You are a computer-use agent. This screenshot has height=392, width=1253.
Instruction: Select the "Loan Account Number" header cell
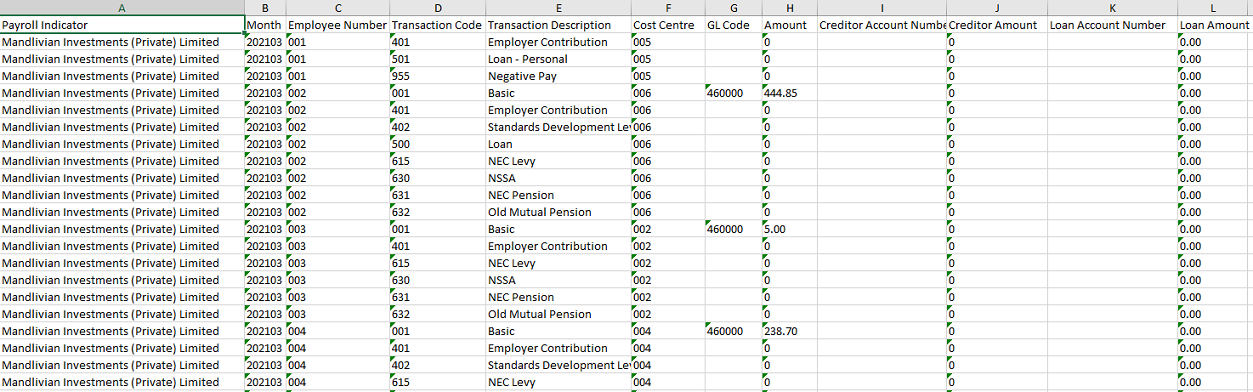(1113, 25)
